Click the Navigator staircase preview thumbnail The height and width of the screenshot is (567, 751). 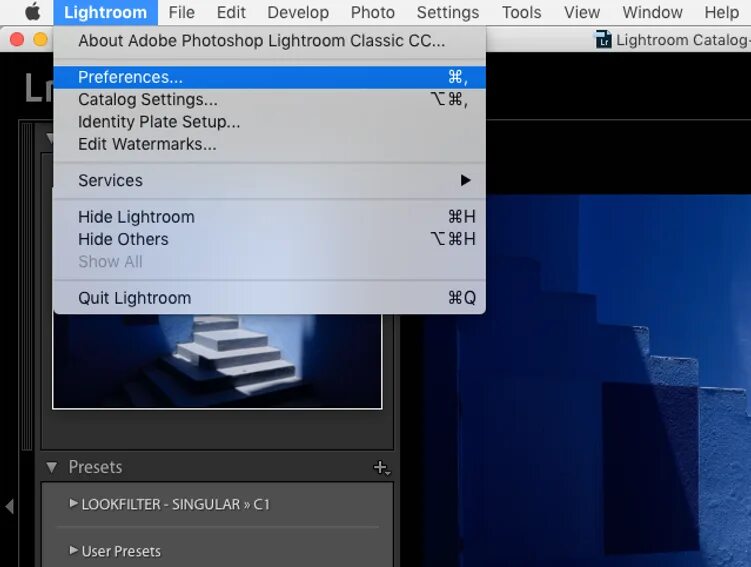(x=217, y=361)
